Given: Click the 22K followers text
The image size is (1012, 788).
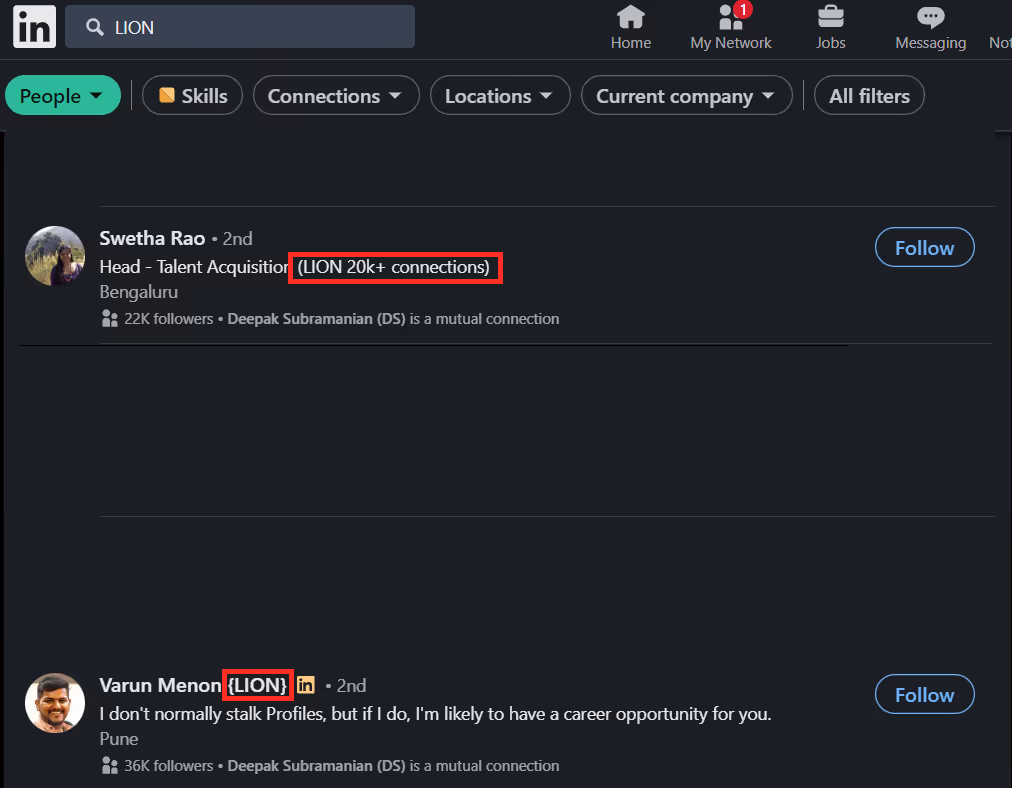Looking at the screenshot, I should pyautogui.click(x=168, y=319).
